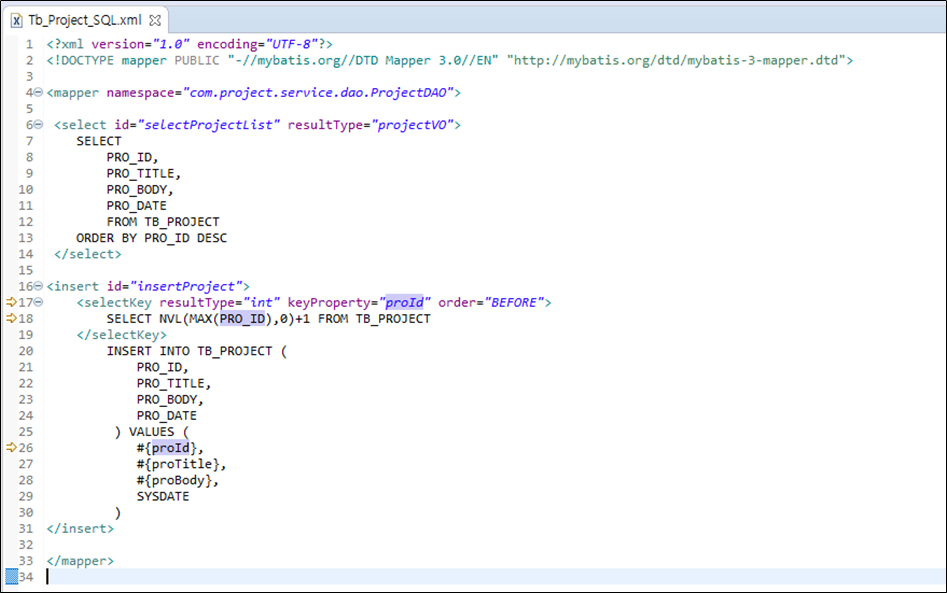This screenshot has height=593, width=947.
Task: Click the namespace value com.project.service.dao.ProjectDAO
Action: click(x=318, y=92)
